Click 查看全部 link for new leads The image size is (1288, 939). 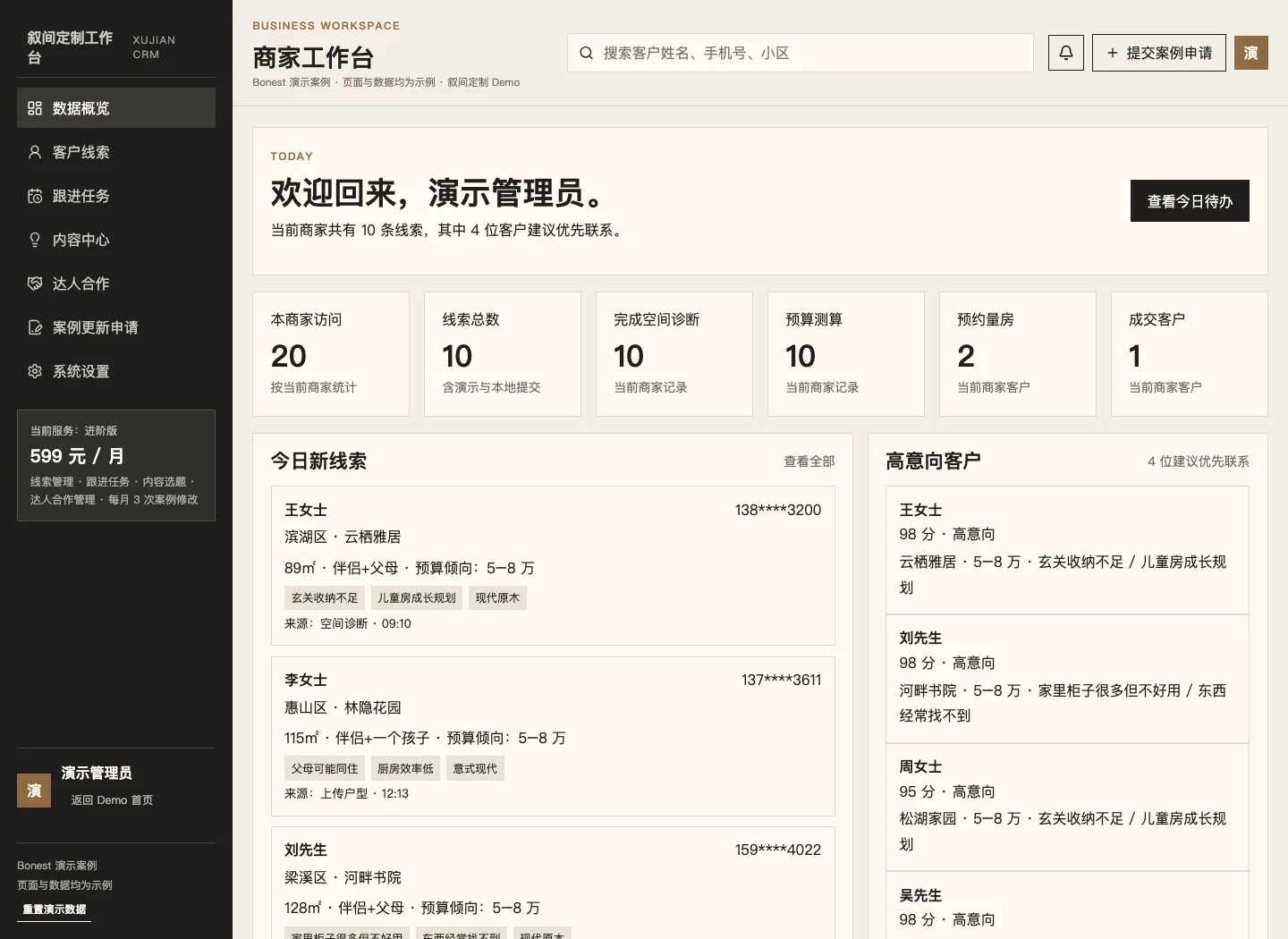click(x=809, y=461)
